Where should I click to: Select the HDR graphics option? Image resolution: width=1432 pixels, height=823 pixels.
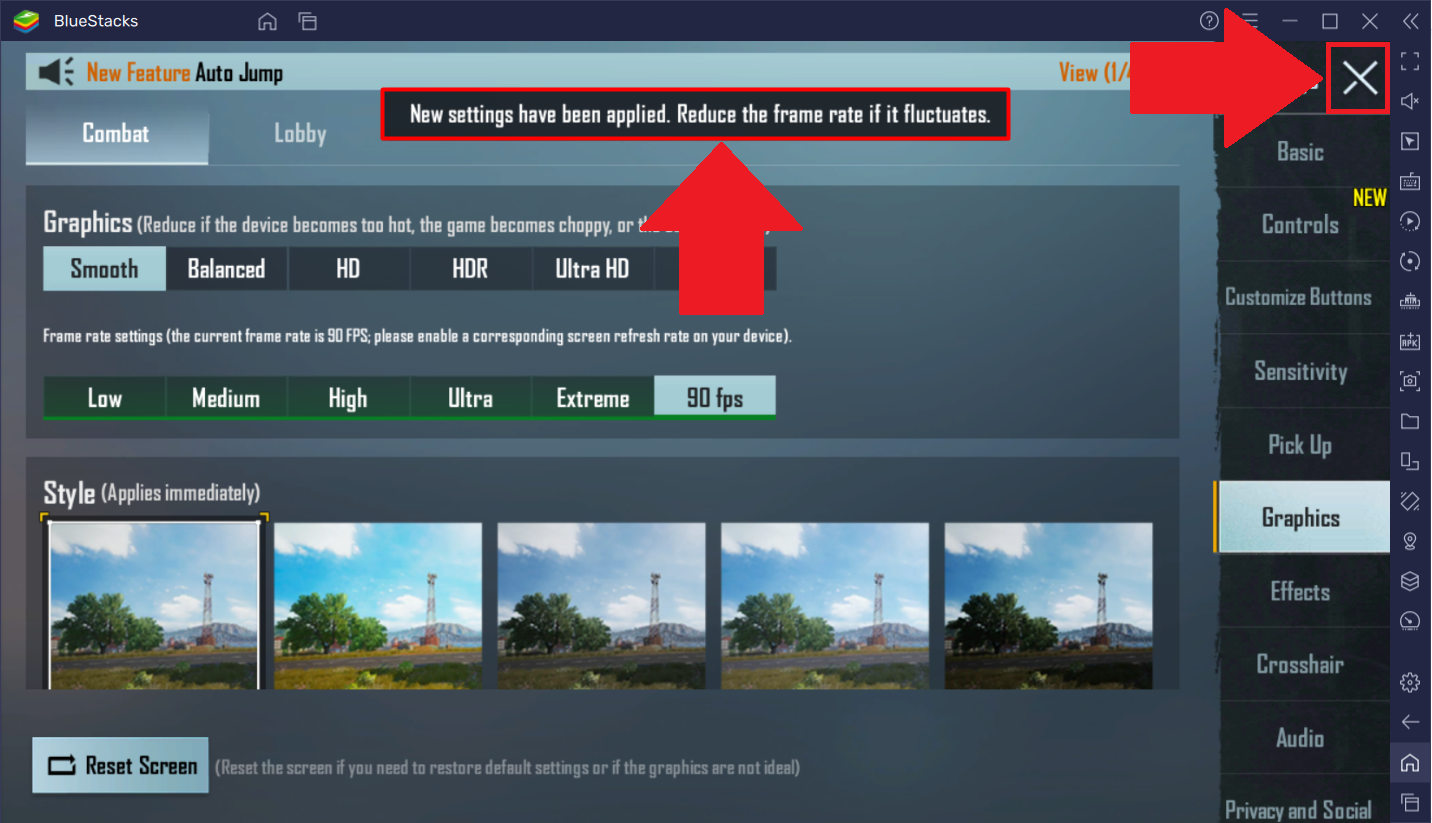click(470, 269)
